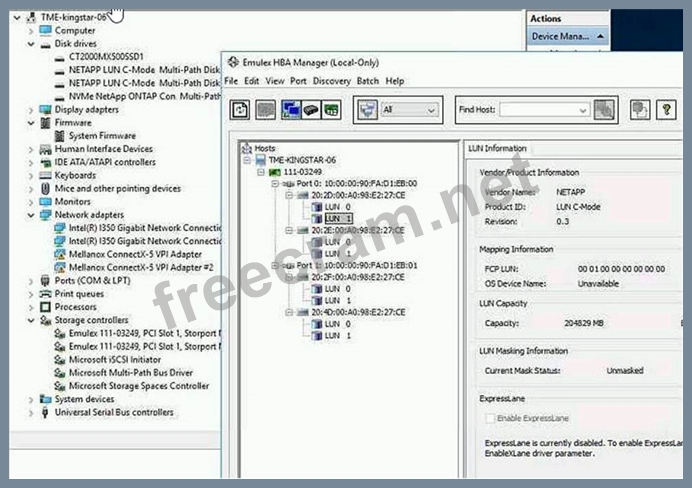Collapse Device Mana... section arrow in Actions

coord(600,36)
